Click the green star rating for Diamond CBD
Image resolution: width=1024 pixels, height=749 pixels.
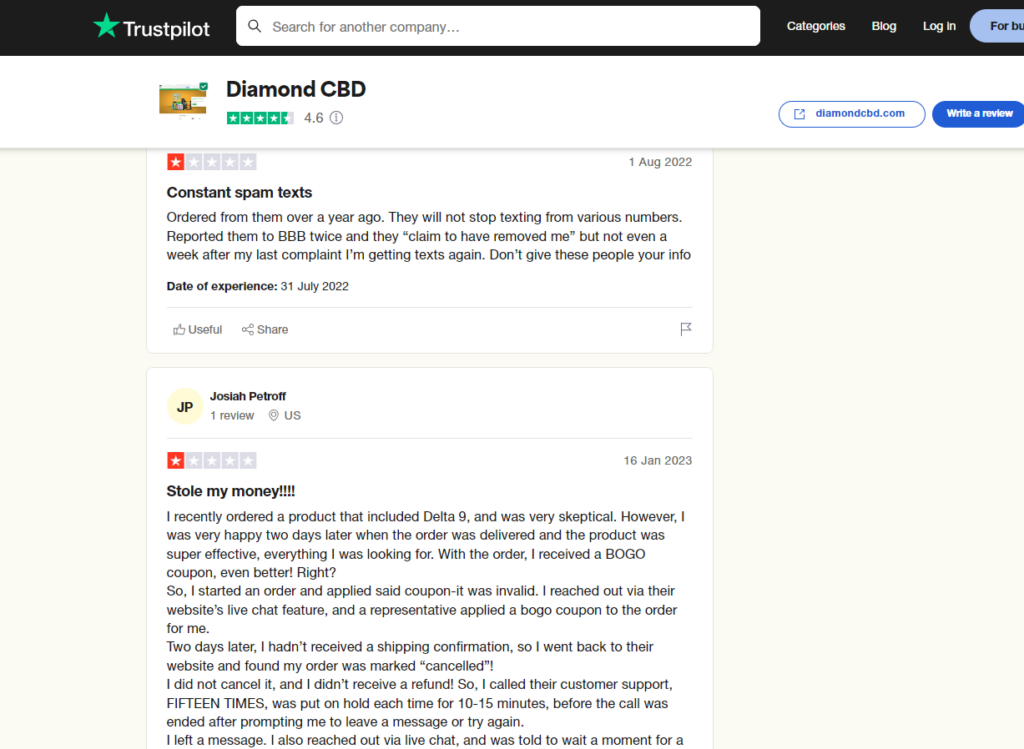coord(260,118)
